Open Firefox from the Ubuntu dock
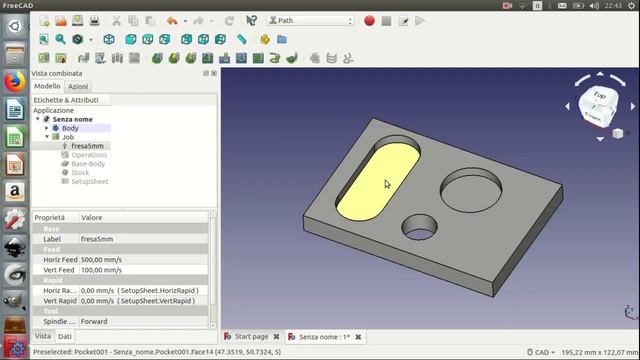 (x=15, y=82)
